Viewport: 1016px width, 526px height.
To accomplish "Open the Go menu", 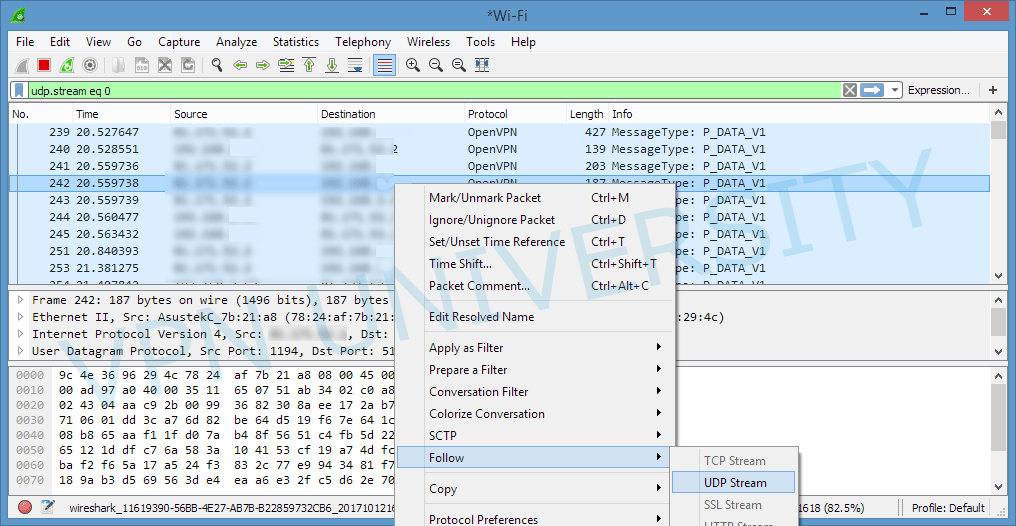I will point(134,42).
